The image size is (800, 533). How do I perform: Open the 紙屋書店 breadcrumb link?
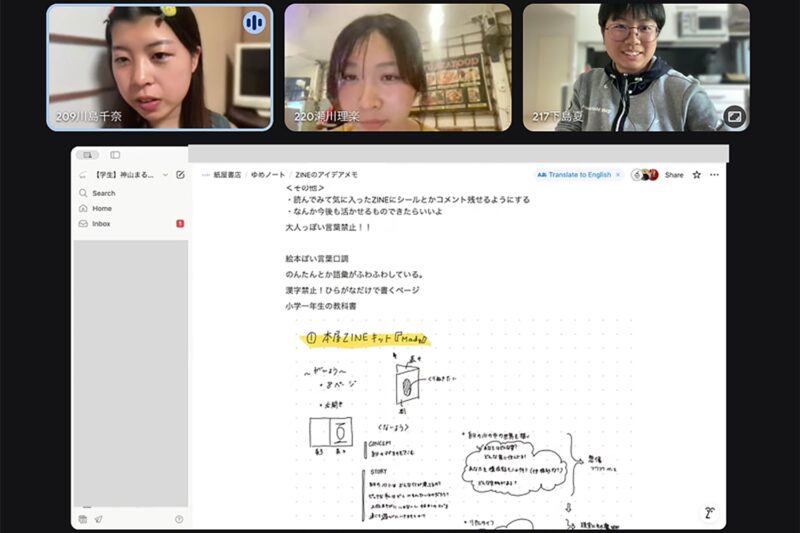tap(227, 174)
